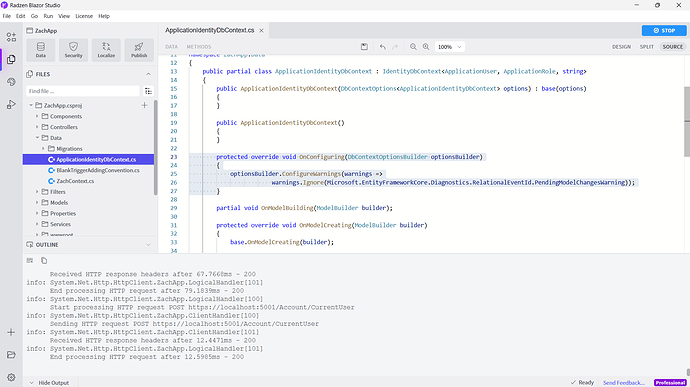Zoom out the code editor
The height and width of the screenshot is (387, 690).
tap(413, 47)
